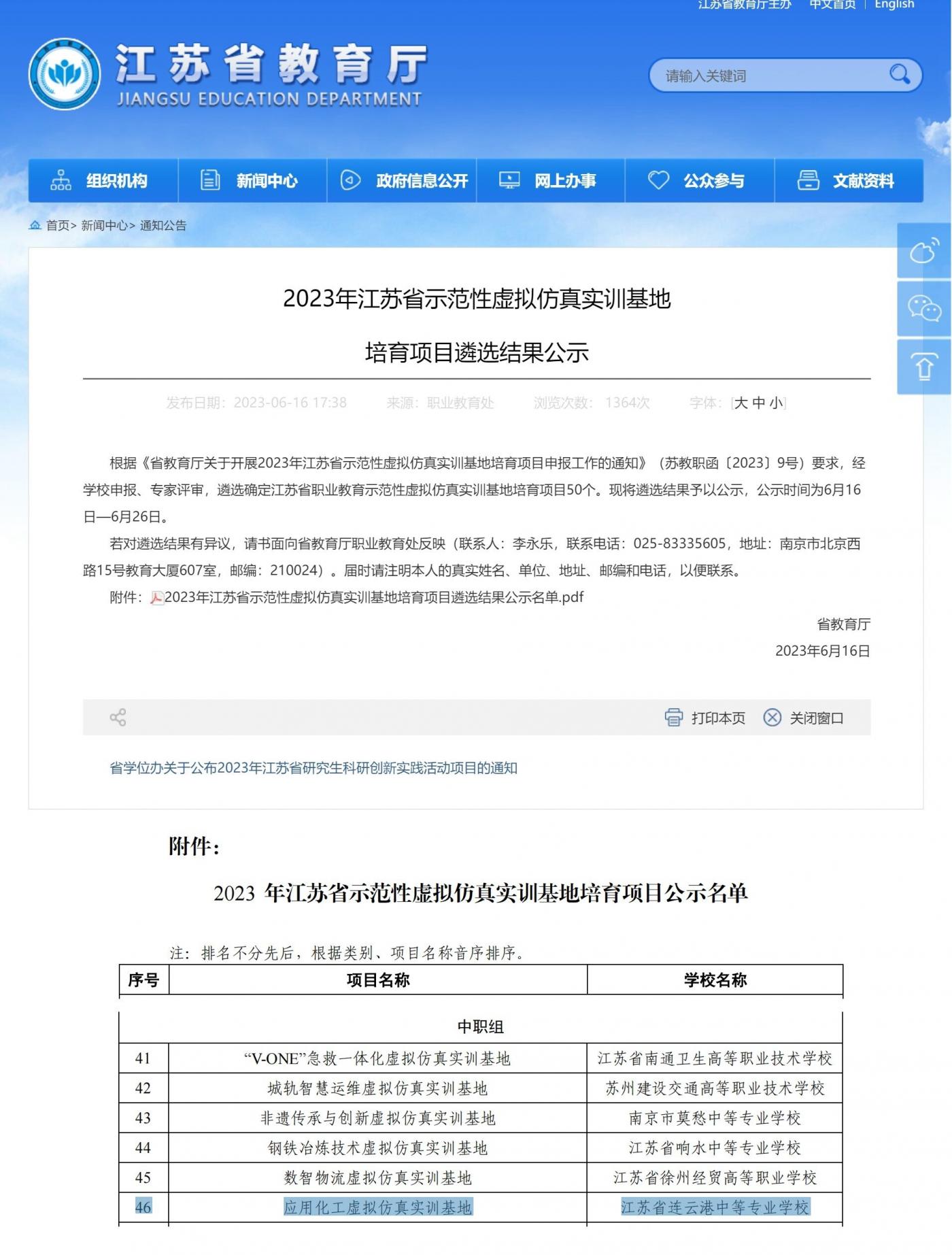Click the 江苏省教育厅主办 top link
Viewport: 952px width, 1255px height.
click(745, 5)
